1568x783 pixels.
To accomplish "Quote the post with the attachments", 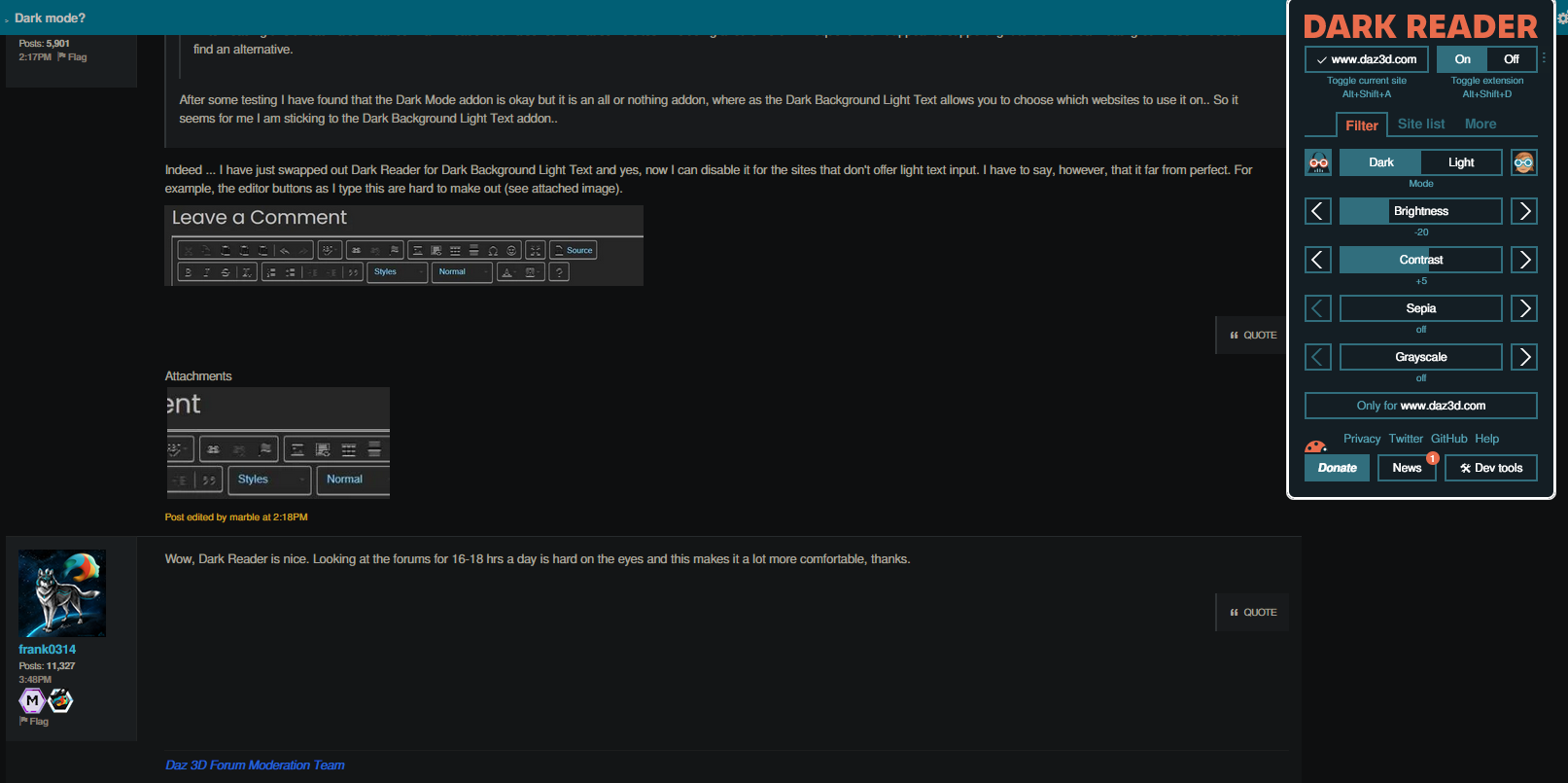I will [1253, 336].
